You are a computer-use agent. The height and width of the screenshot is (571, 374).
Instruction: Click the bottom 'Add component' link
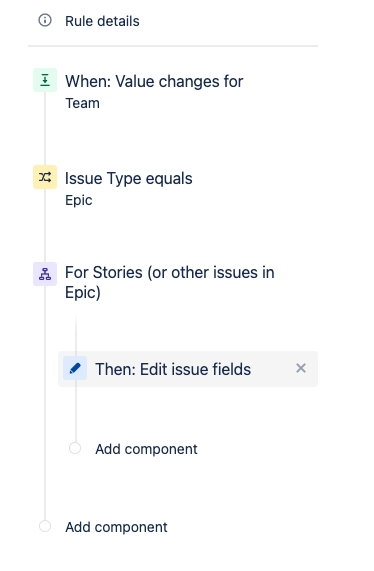pyautogui.click(x=116, y=527)
